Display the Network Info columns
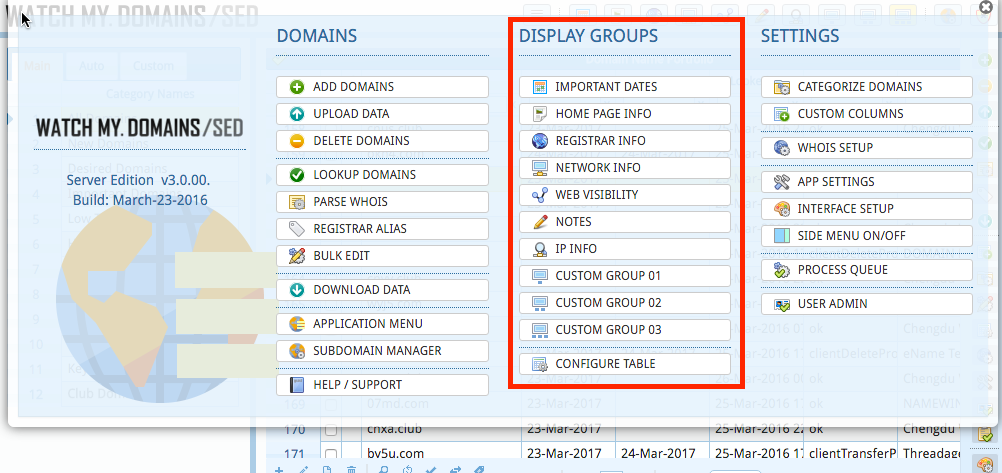This screenshot has width=1002, height=473. (x=624, y=168)
